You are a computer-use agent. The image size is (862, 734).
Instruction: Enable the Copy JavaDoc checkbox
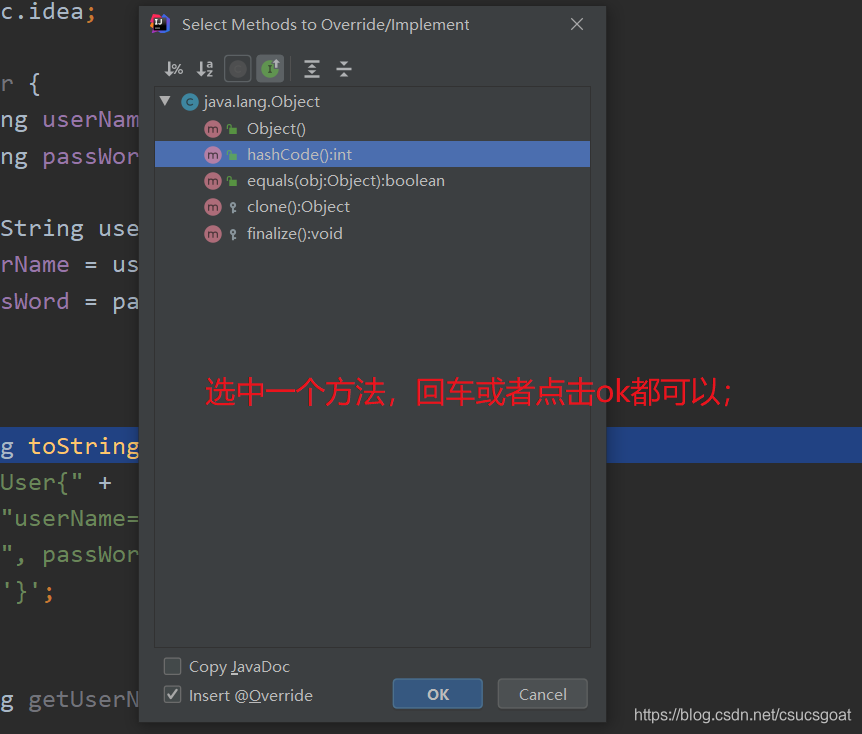(173, 666)
